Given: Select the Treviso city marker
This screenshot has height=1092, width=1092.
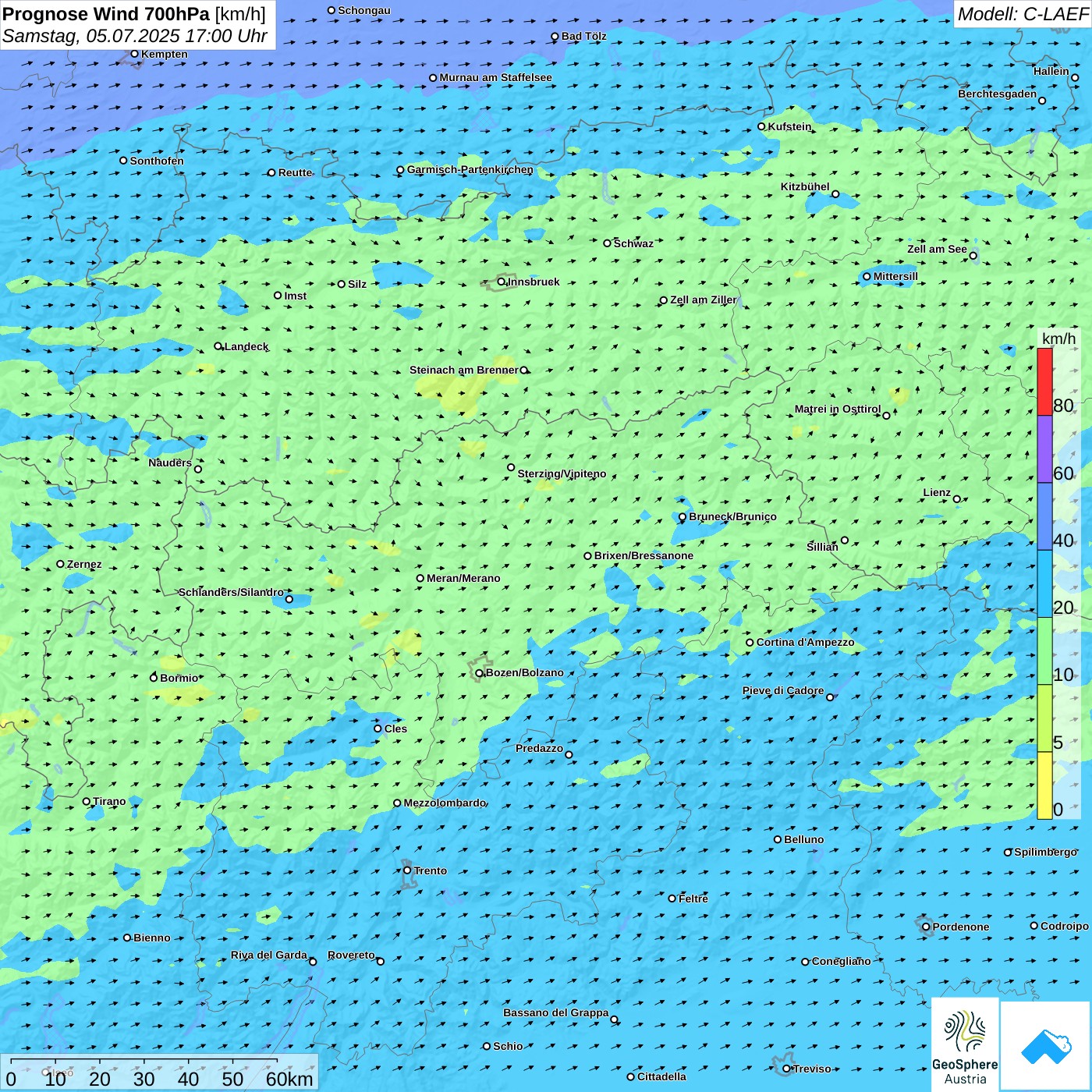Looking at the screenshot, I should (786, 1069).
